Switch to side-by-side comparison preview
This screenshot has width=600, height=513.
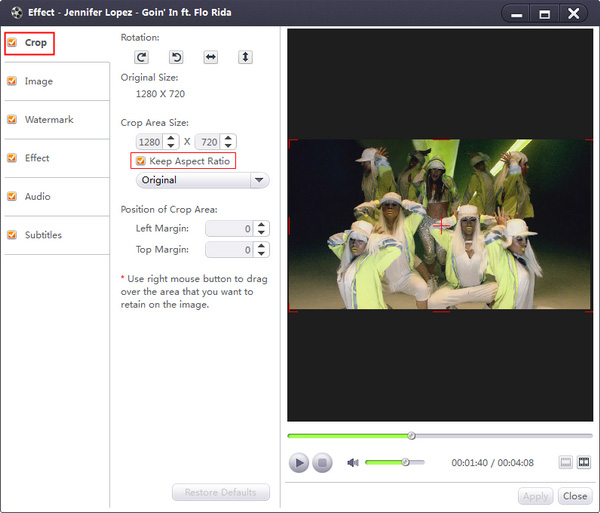pyautogui.click(x=584, y=462)
